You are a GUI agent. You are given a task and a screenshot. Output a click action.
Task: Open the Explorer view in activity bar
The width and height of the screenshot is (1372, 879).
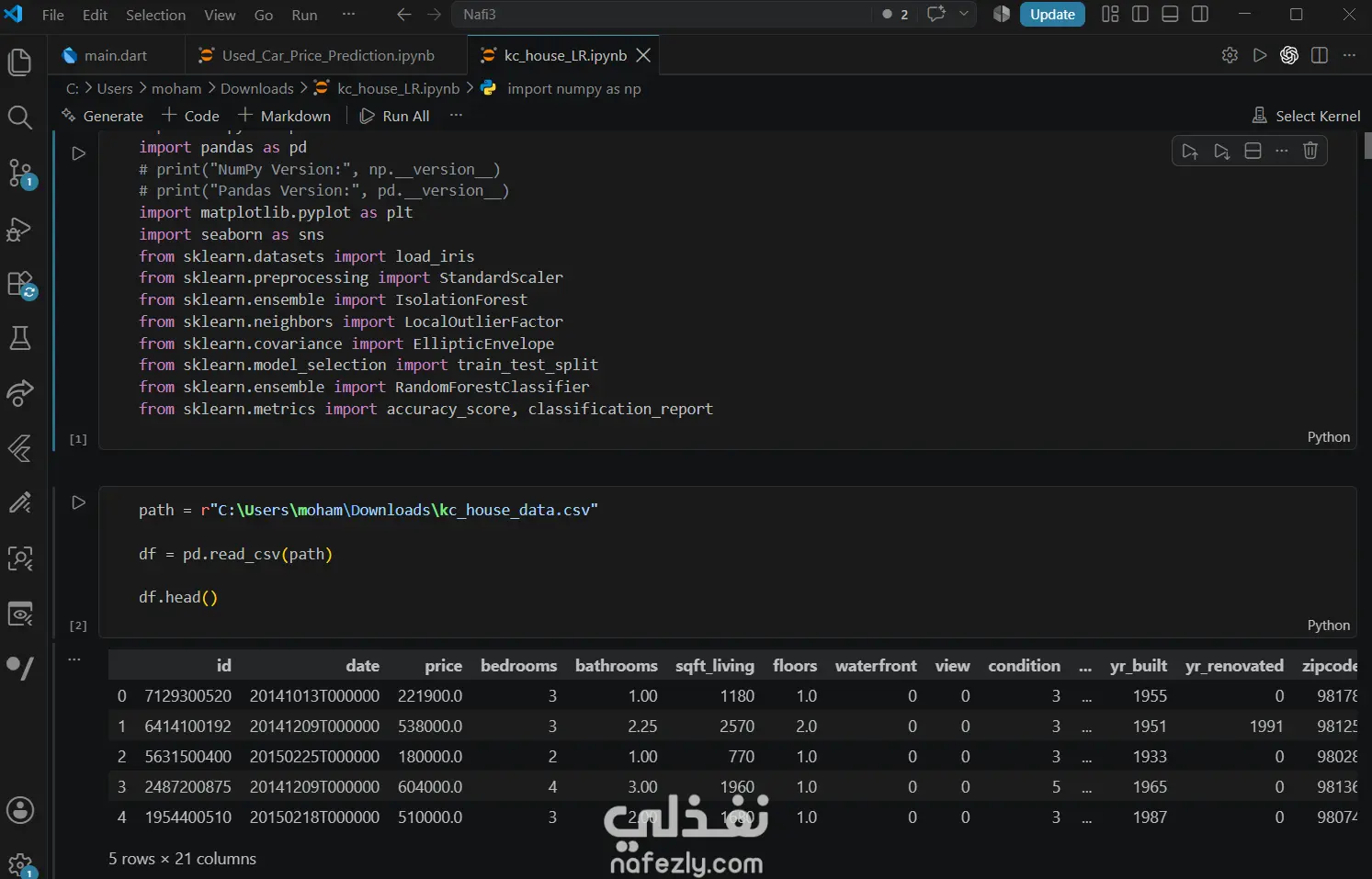point(19,62)
